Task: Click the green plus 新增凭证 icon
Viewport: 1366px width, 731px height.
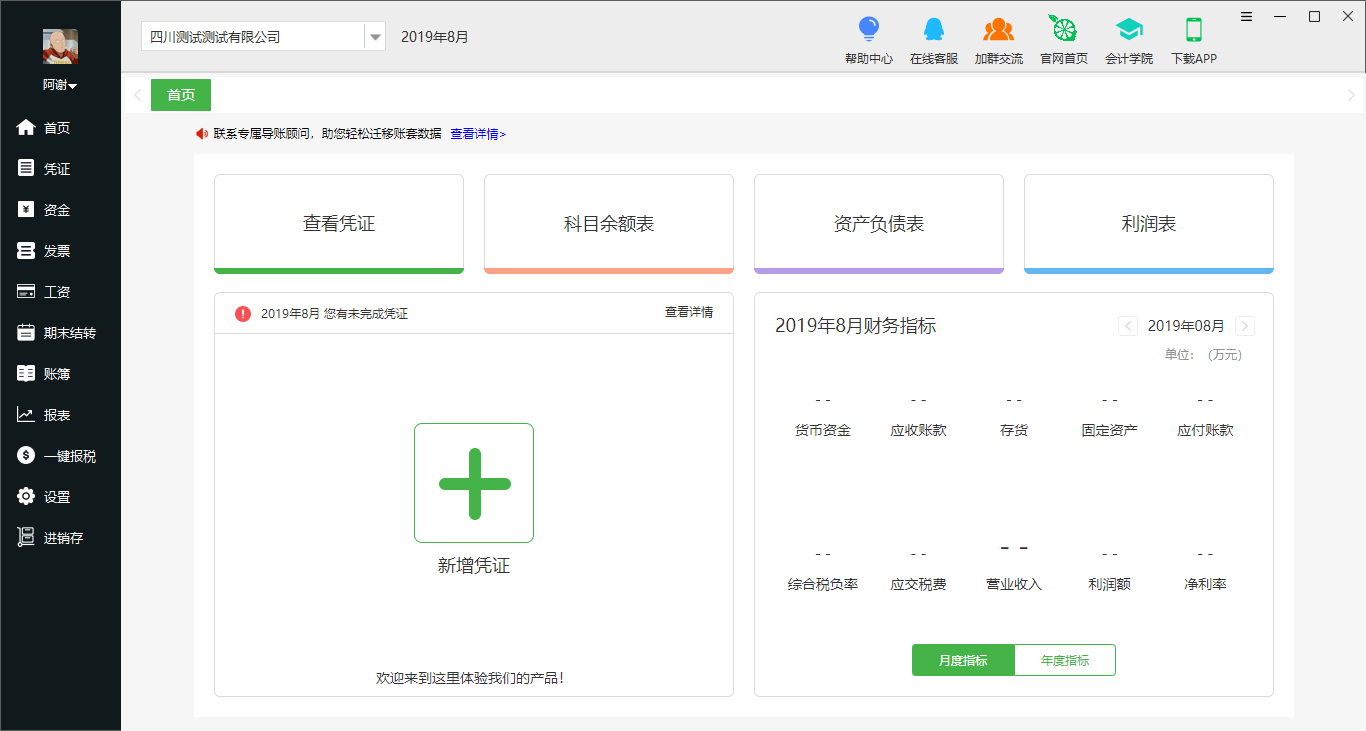Action: pos(474,483)
